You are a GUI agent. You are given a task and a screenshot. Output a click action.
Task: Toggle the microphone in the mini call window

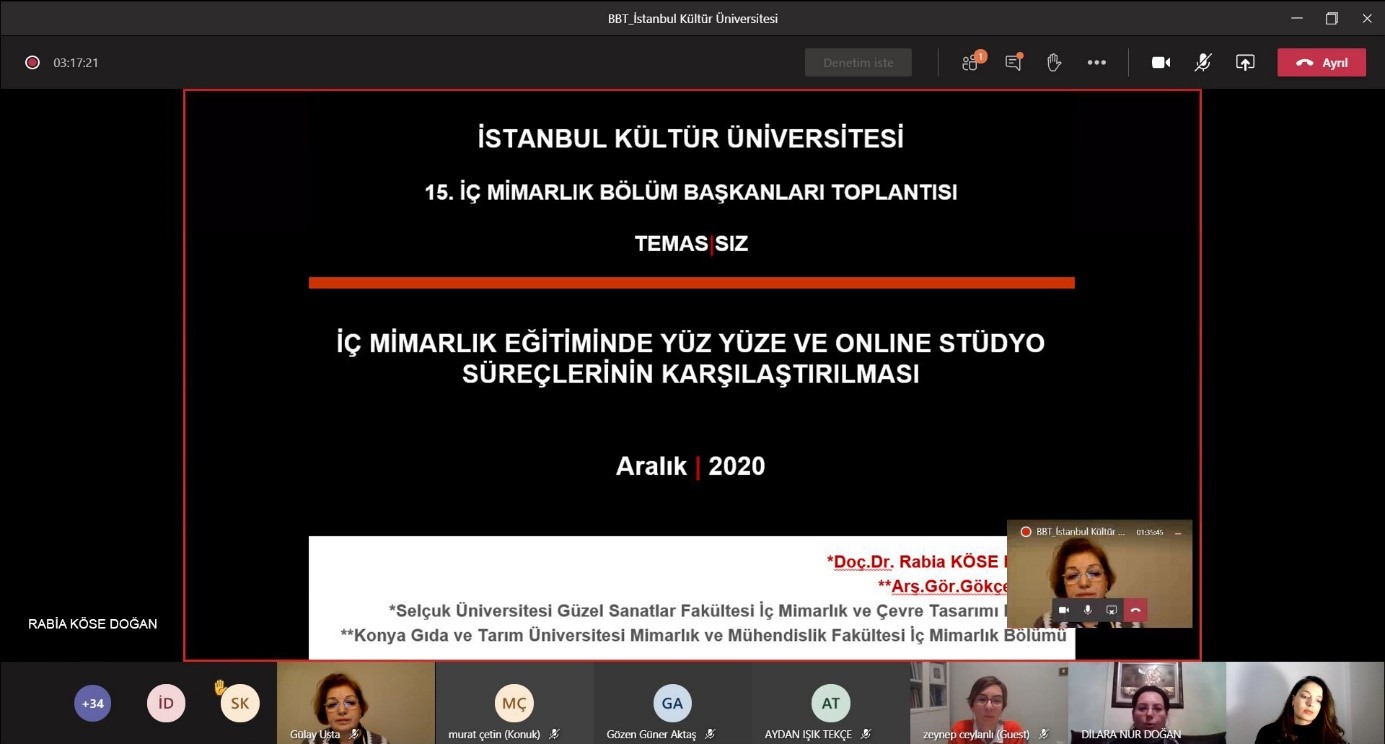1087,610
